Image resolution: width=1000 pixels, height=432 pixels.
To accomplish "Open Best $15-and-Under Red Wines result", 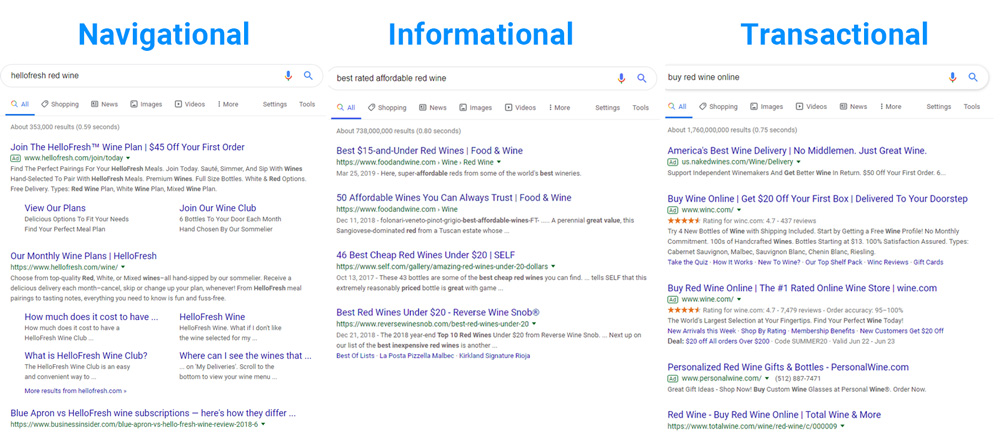I will (x=429, y=151).
